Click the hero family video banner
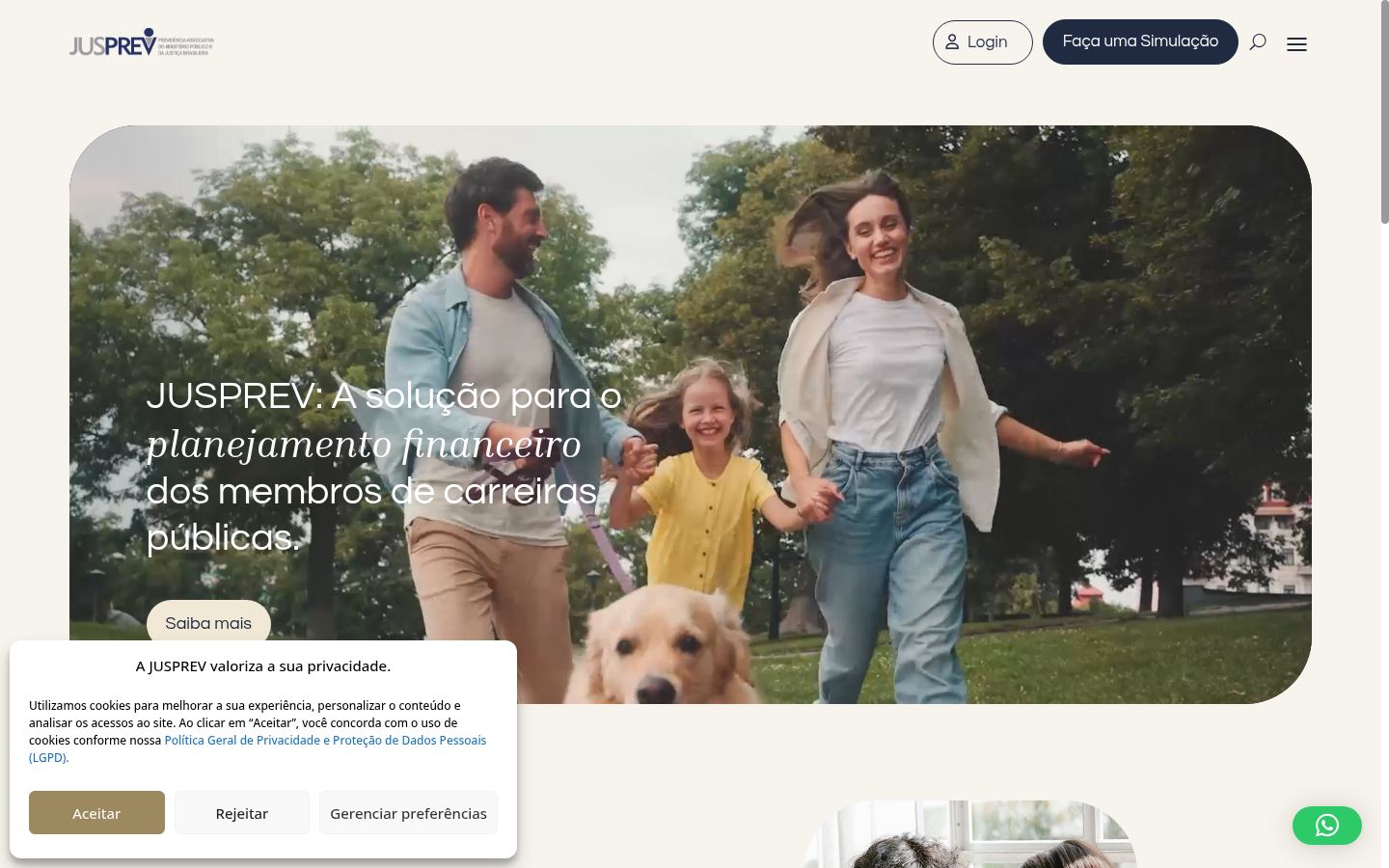 point(691,415)
